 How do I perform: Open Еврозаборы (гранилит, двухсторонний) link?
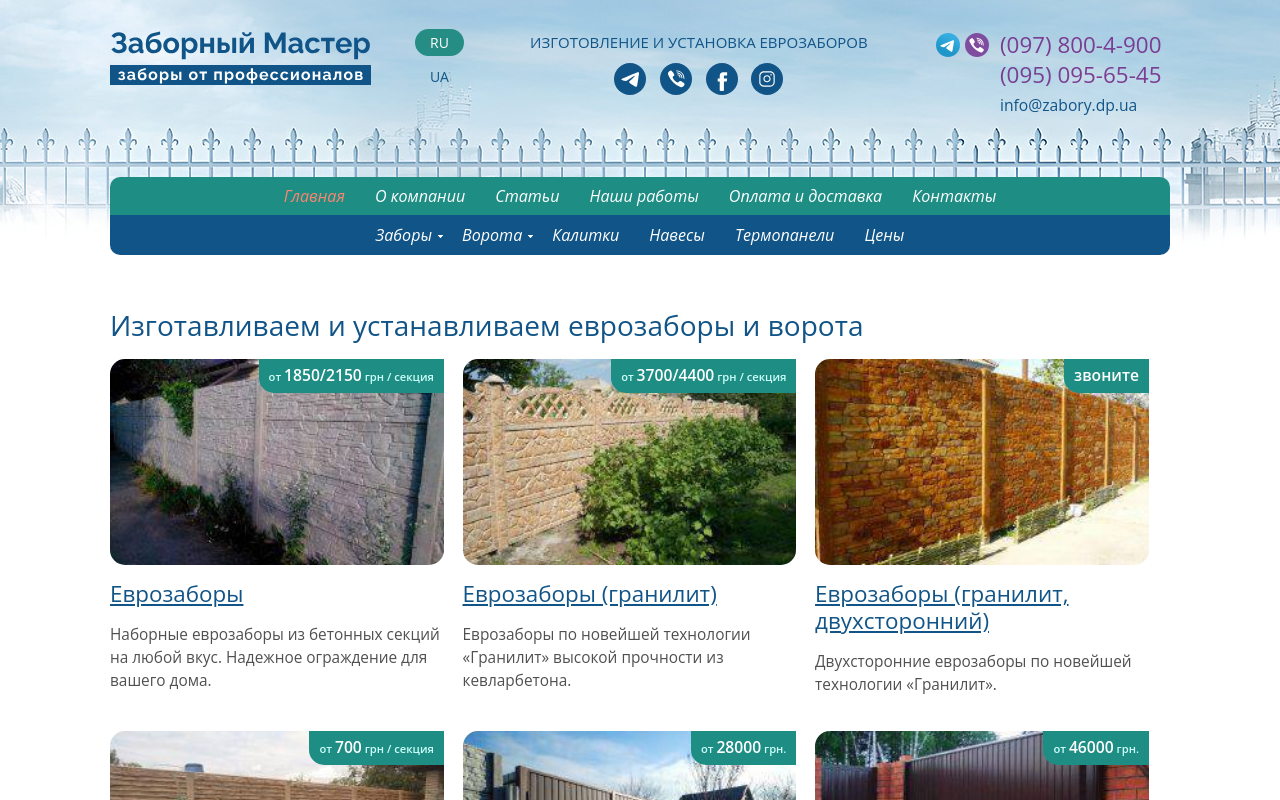[942, 607]
